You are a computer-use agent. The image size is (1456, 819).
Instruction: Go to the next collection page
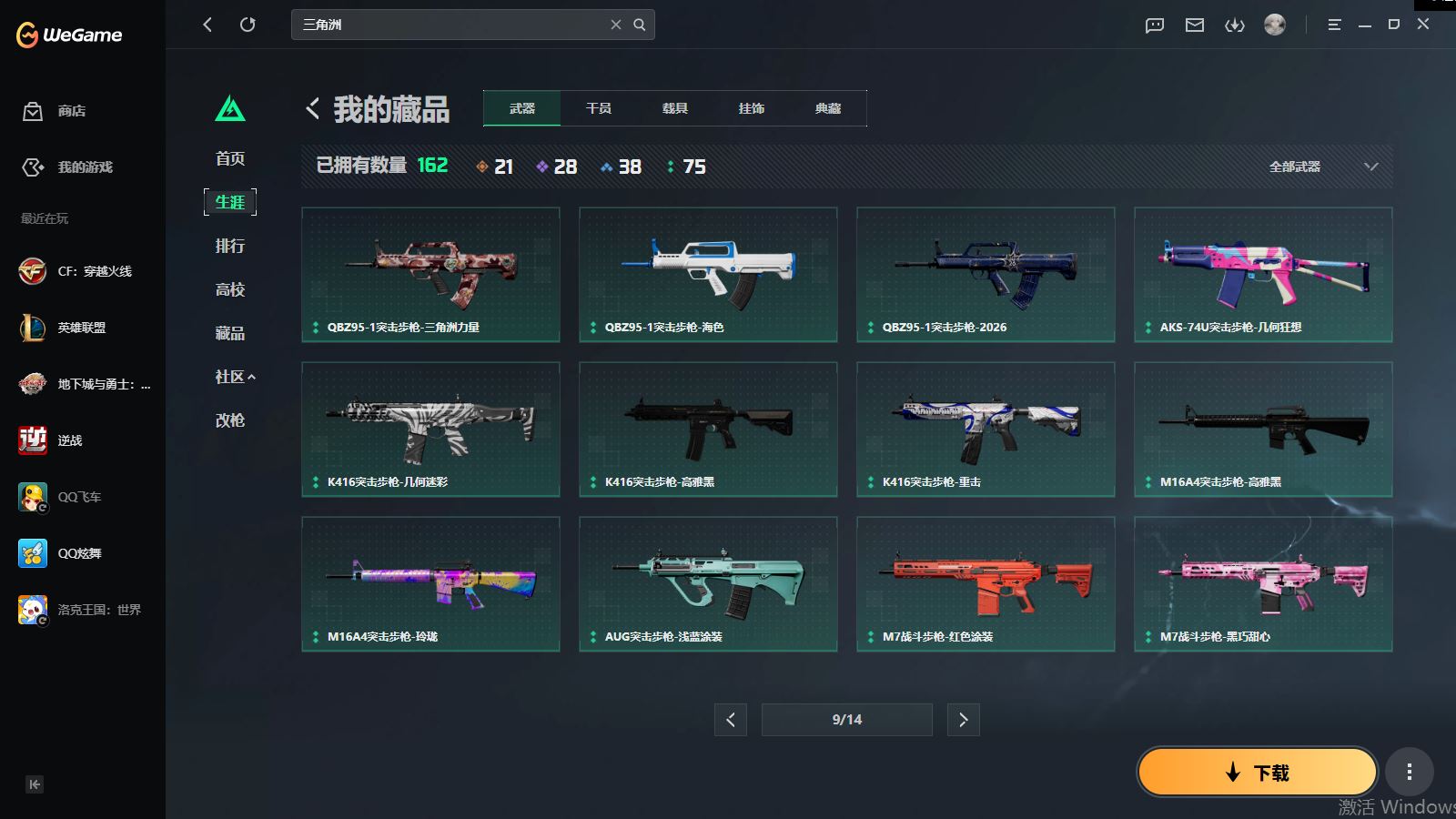coord(964,720)
